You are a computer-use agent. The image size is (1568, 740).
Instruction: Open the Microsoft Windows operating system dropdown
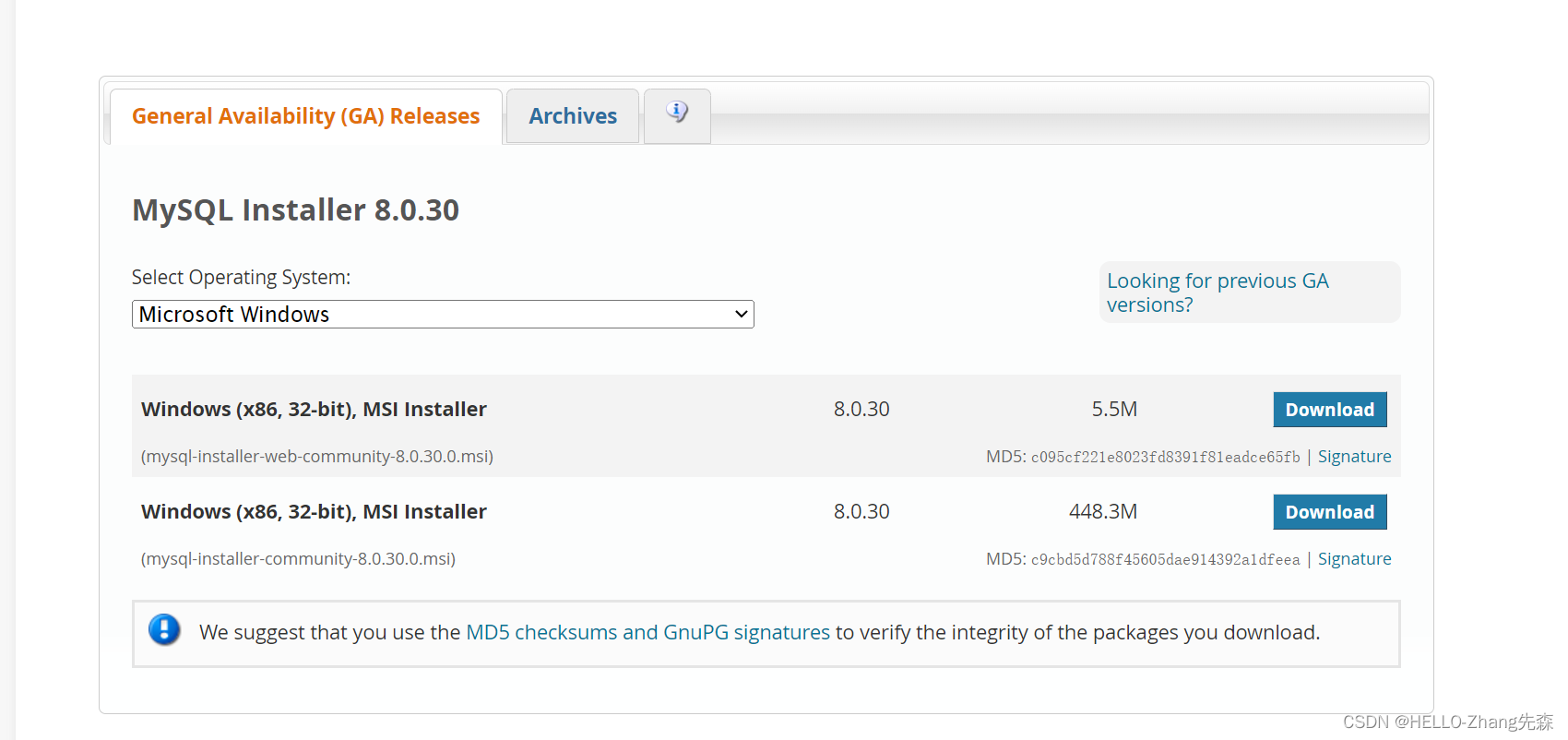tap(443, 315)
